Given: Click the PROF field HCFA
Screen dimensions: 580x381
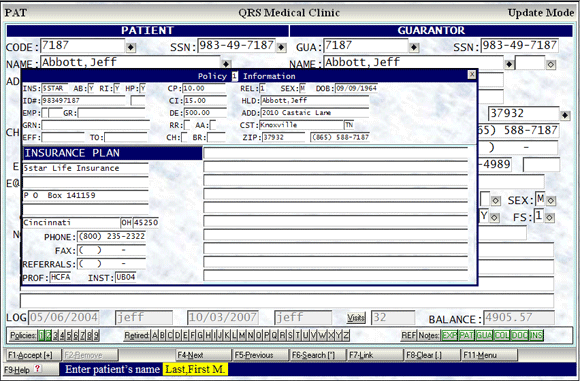Looking at the screenshot, I should click(60, 277).
